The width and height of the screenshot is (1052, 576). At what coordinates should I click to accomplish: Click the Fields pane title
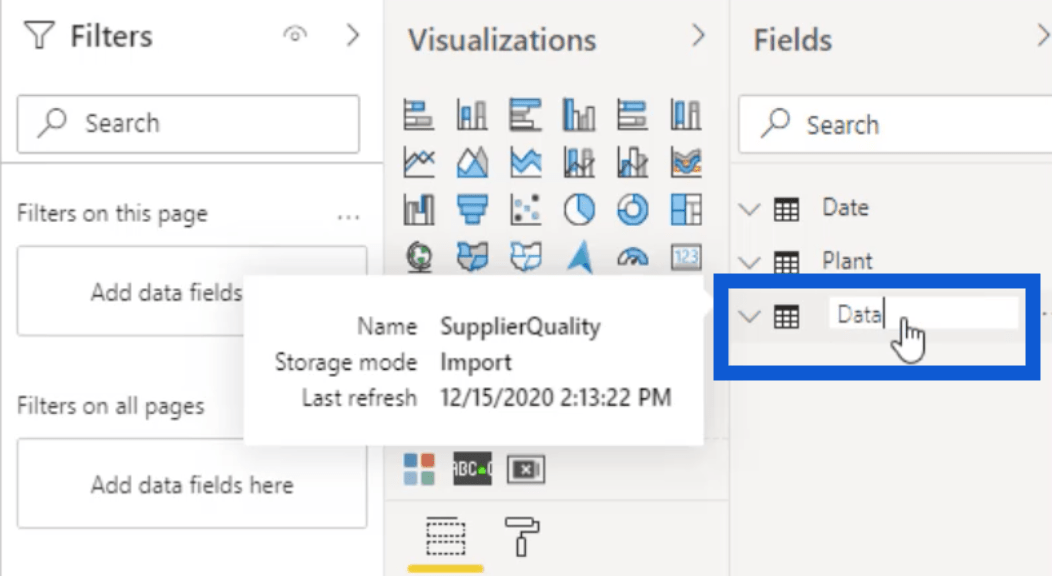point(792,40)
